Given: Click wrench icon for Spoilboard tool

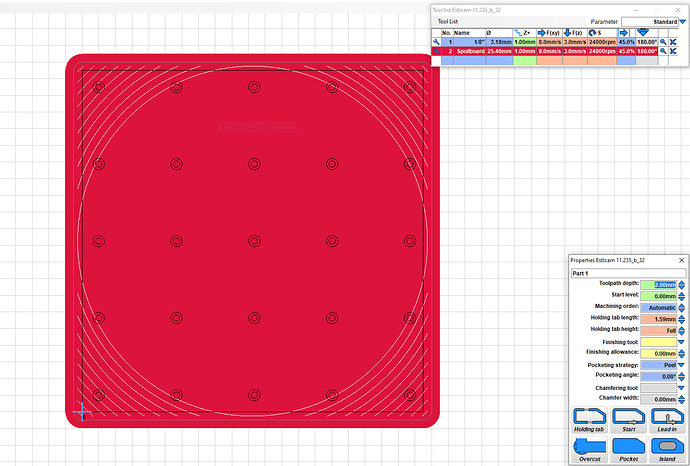Looking at the screenshot, I should [436, 51].
